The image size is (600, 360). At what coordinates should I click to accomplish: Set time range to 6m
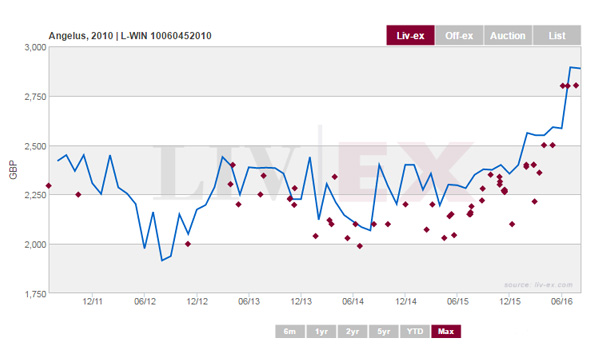[x=290, y=331]
